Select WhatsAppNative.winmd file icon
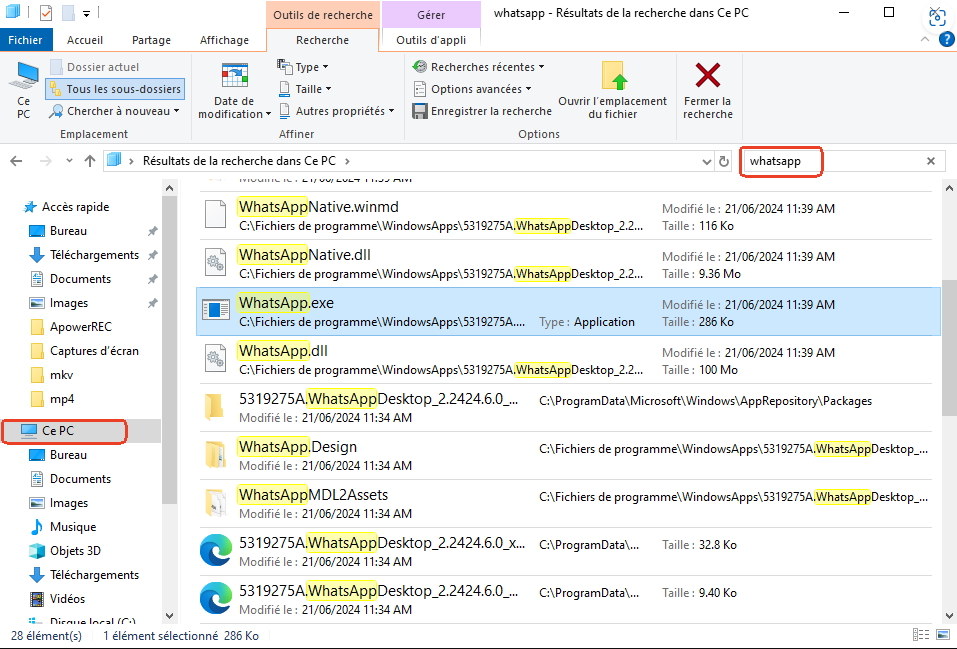 (x=215, y=216)
